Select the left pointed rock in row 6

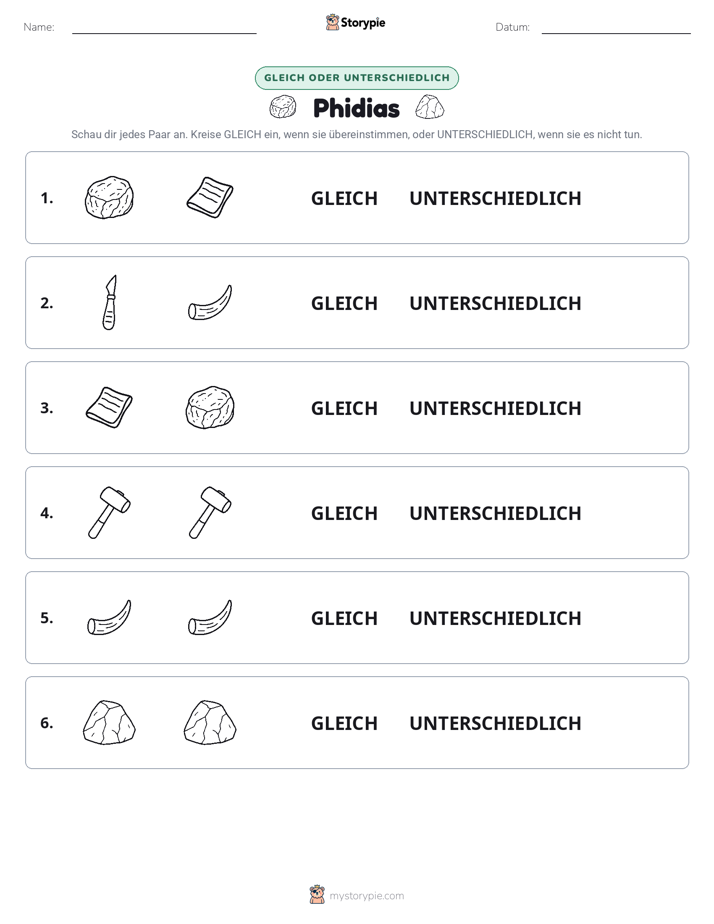[109, 722]
